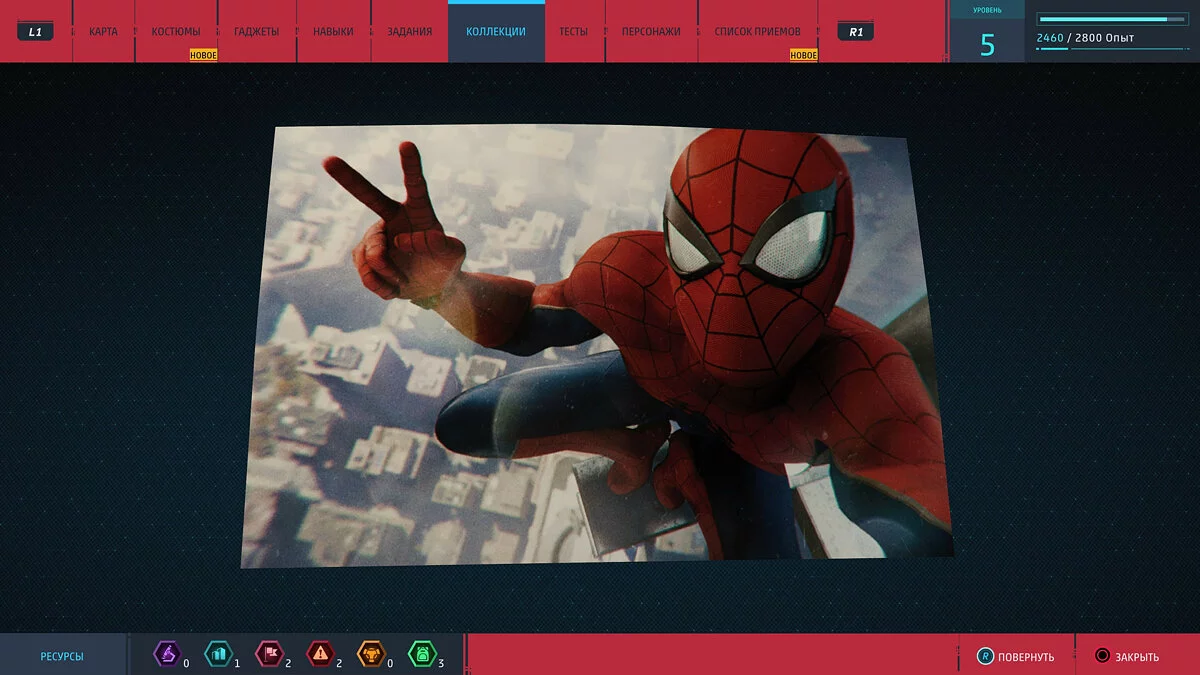Image resolution: width=1200 pixels, height=675 pixels.
Task: Go to the Навыки tab
Action: [x=333, y=32]
